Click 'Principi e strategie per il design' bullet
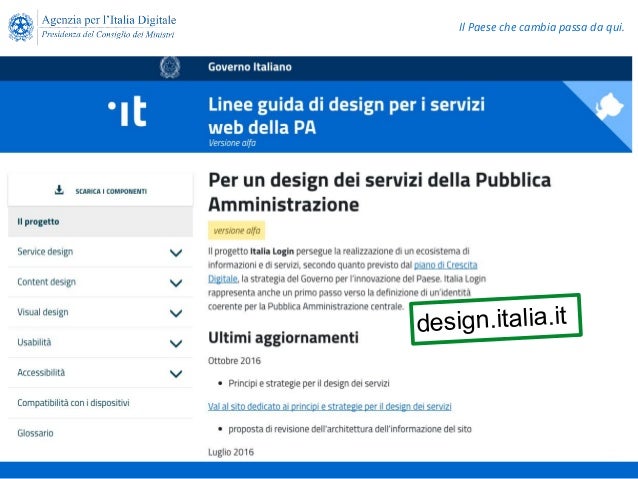 click(309, 383)
